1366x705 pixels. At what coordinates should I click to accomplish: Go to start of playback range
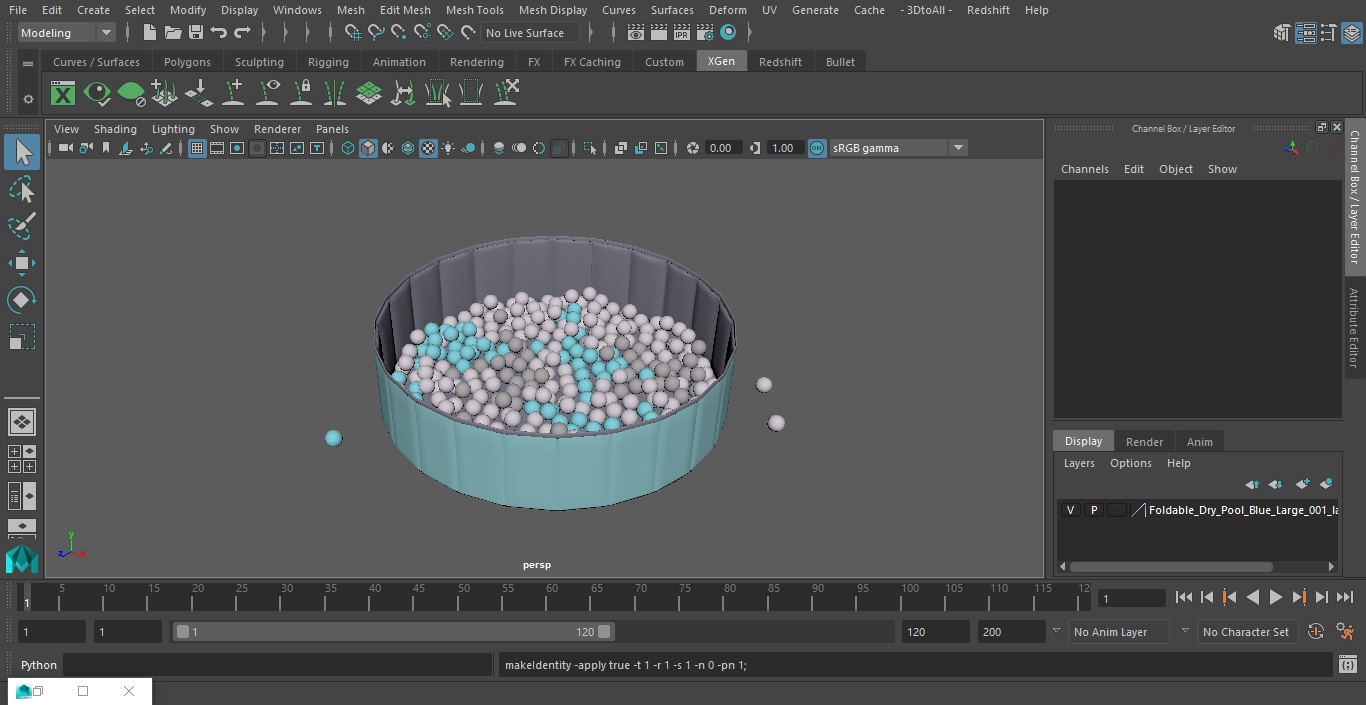pos(1183,597)
